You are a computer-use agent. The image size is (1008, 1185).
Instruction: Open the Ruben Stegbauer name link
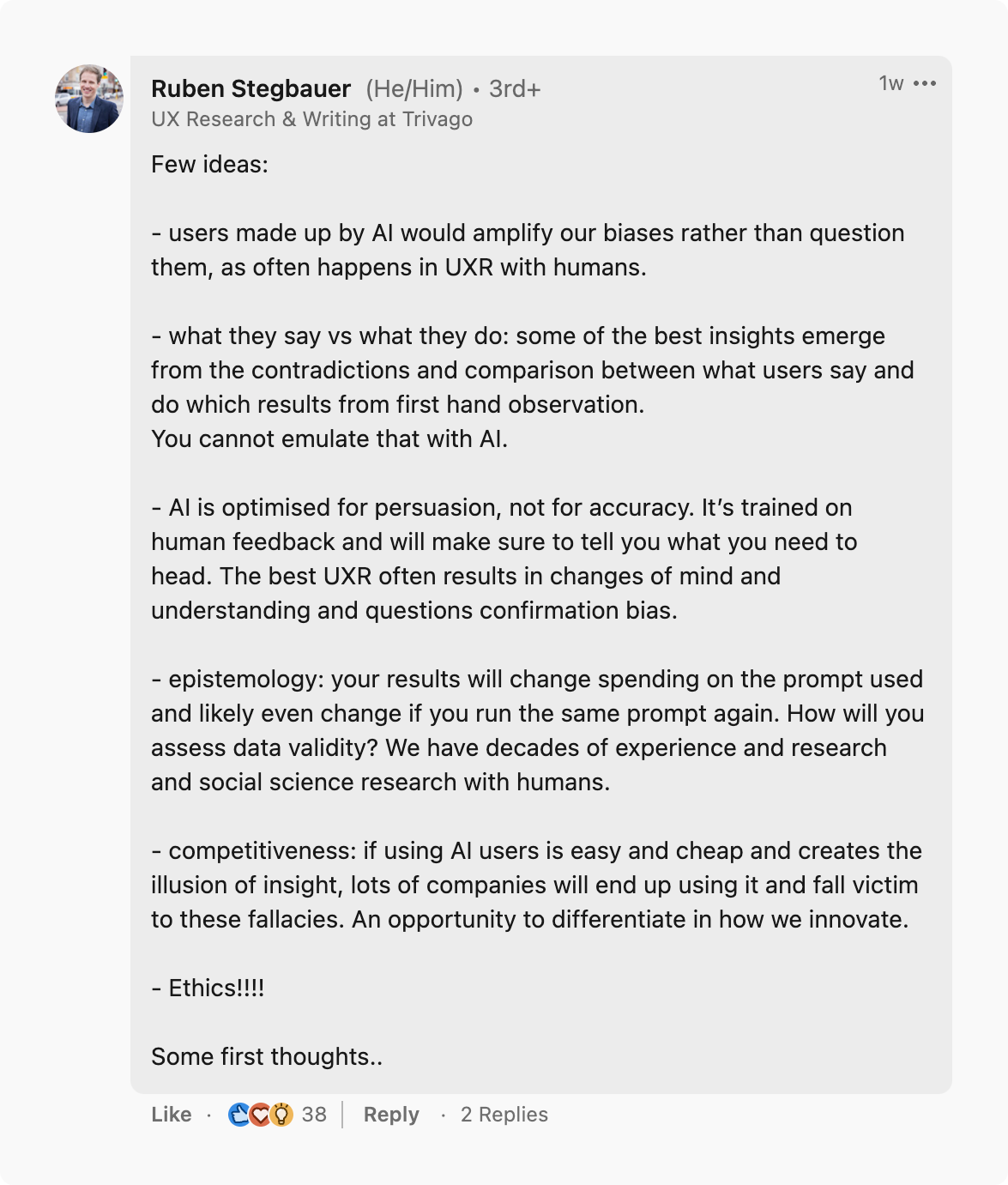[250, 88]
